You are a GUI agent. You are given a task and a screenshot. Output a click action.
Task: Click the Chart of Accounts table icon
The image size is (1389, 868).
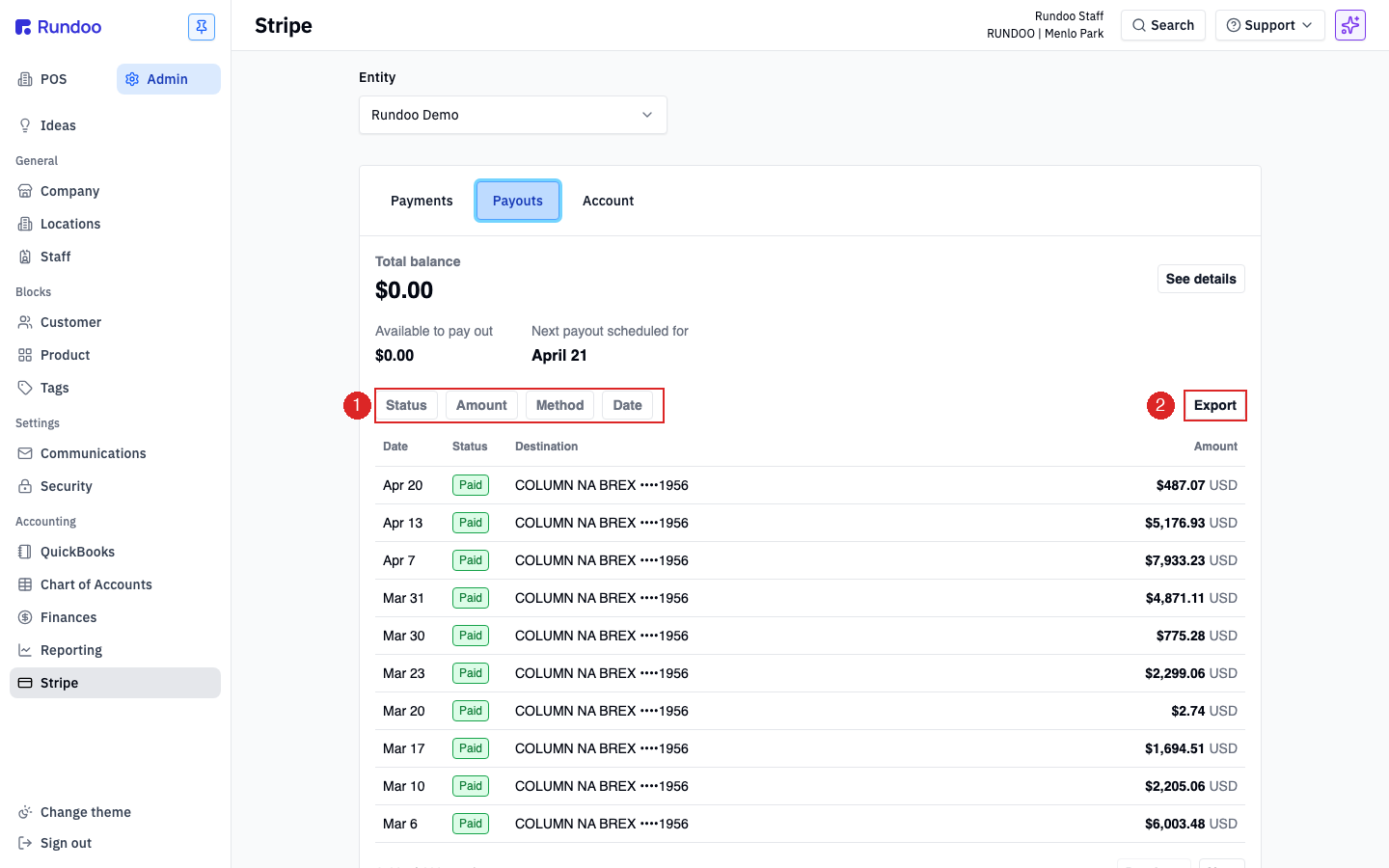tap(25, 584)
